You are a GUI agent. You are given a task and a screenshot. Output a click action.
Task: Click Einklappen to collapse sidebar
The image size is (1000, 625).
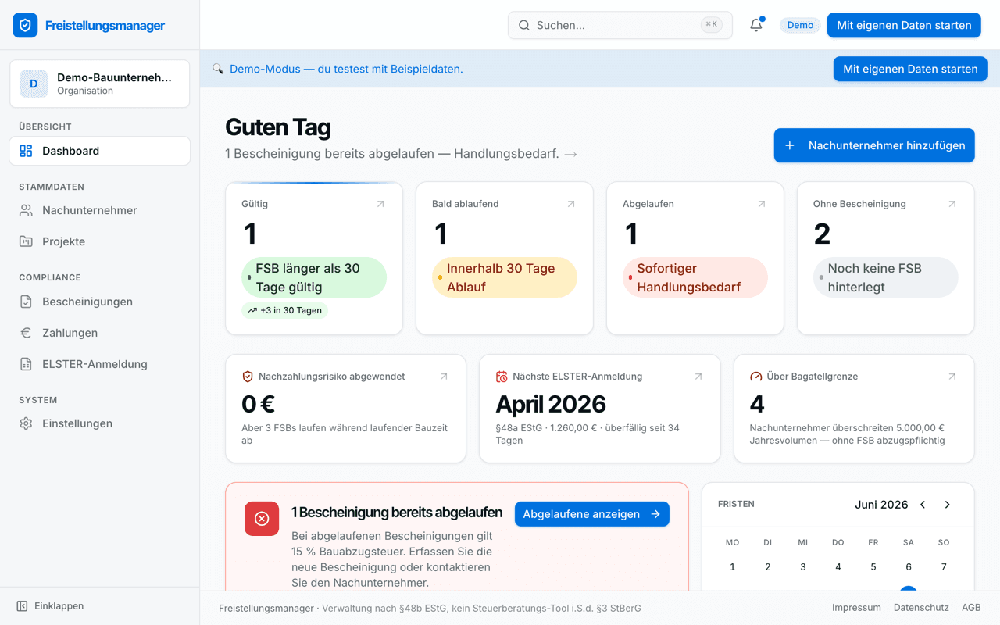51,606
